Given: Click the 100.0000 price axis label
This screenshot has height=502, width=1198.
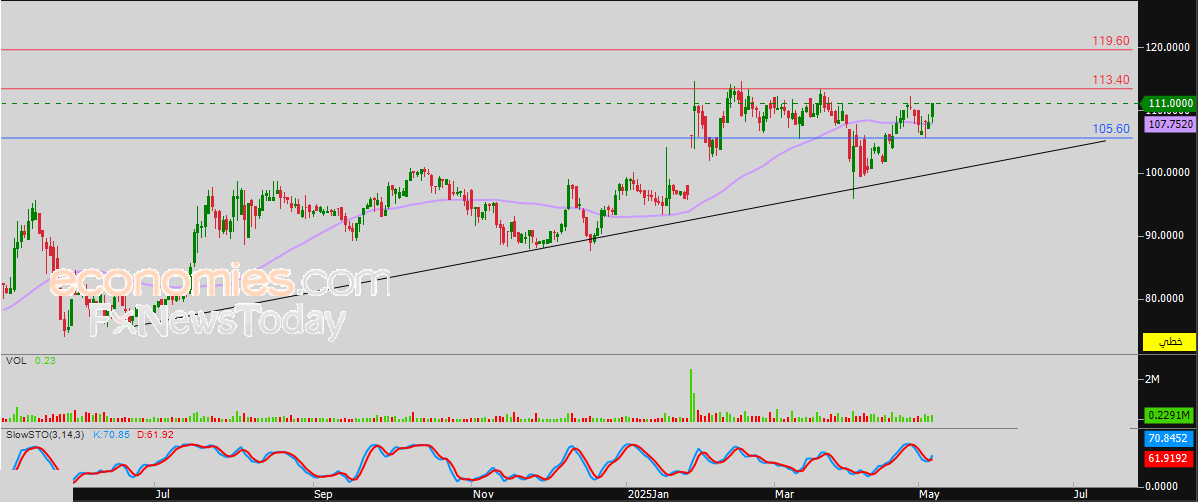Looking at the screenshot, I should [x=1169, y=173].
